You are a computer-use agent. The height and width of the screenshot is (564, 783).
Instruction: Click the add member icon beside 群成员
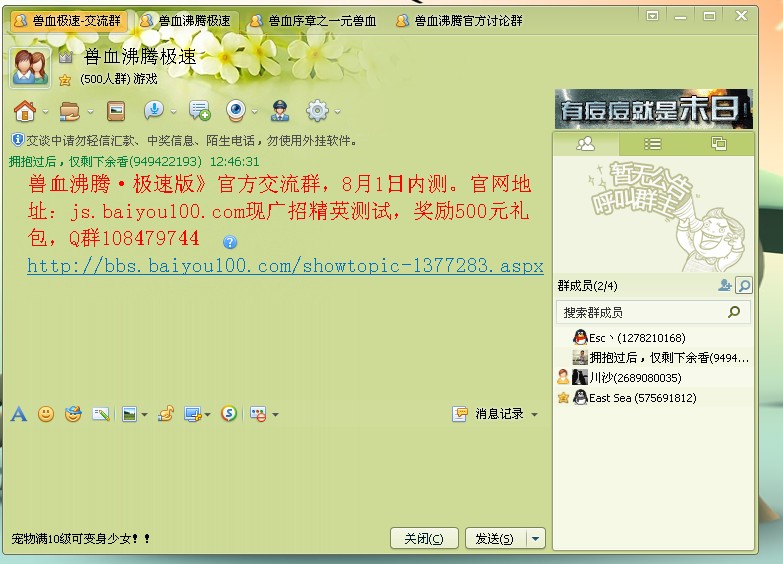[724, 286]
